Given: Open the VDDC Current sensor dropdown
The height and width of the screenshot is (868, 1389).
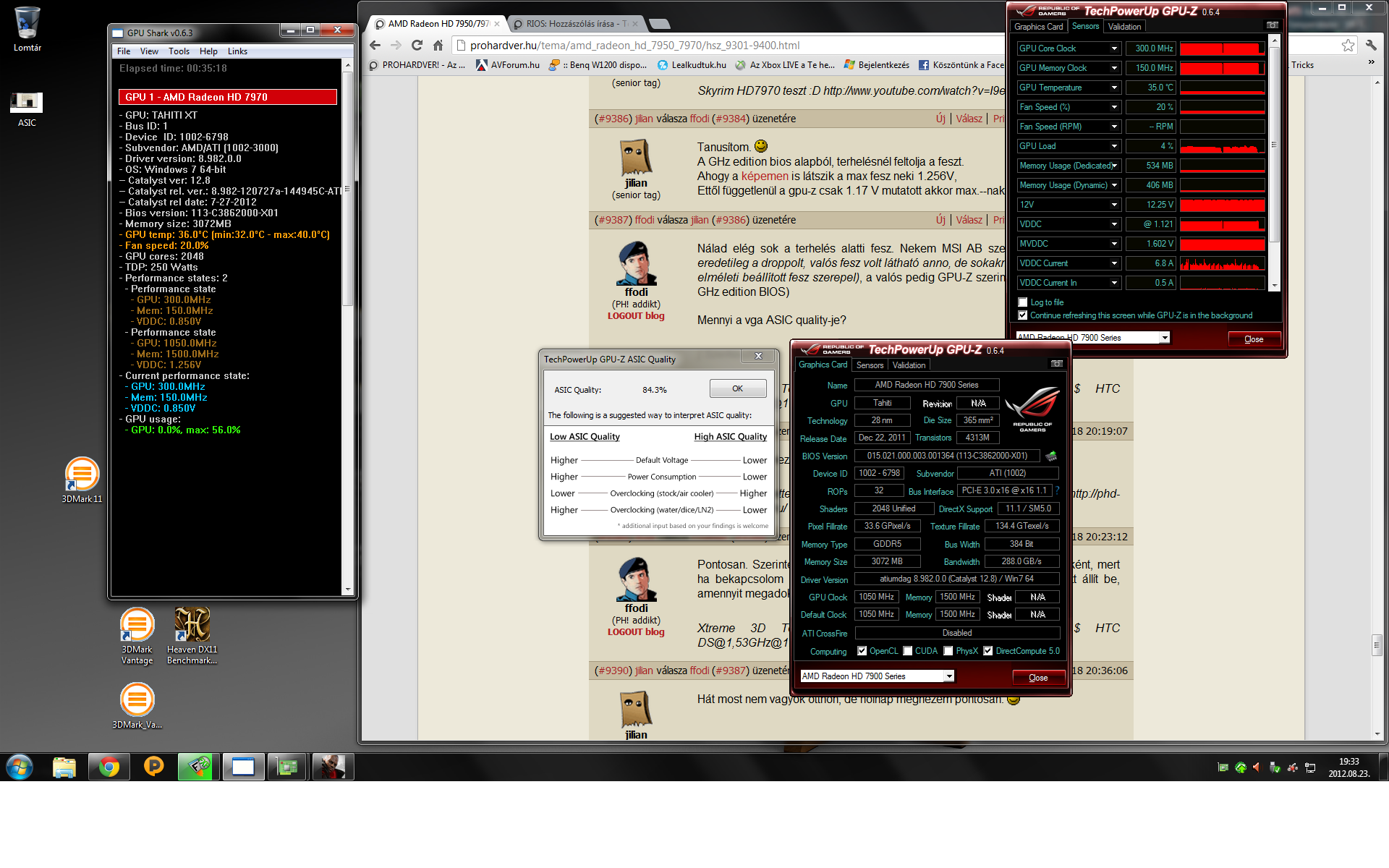Looking at the screenshot, I should (x=1113, y=263).
